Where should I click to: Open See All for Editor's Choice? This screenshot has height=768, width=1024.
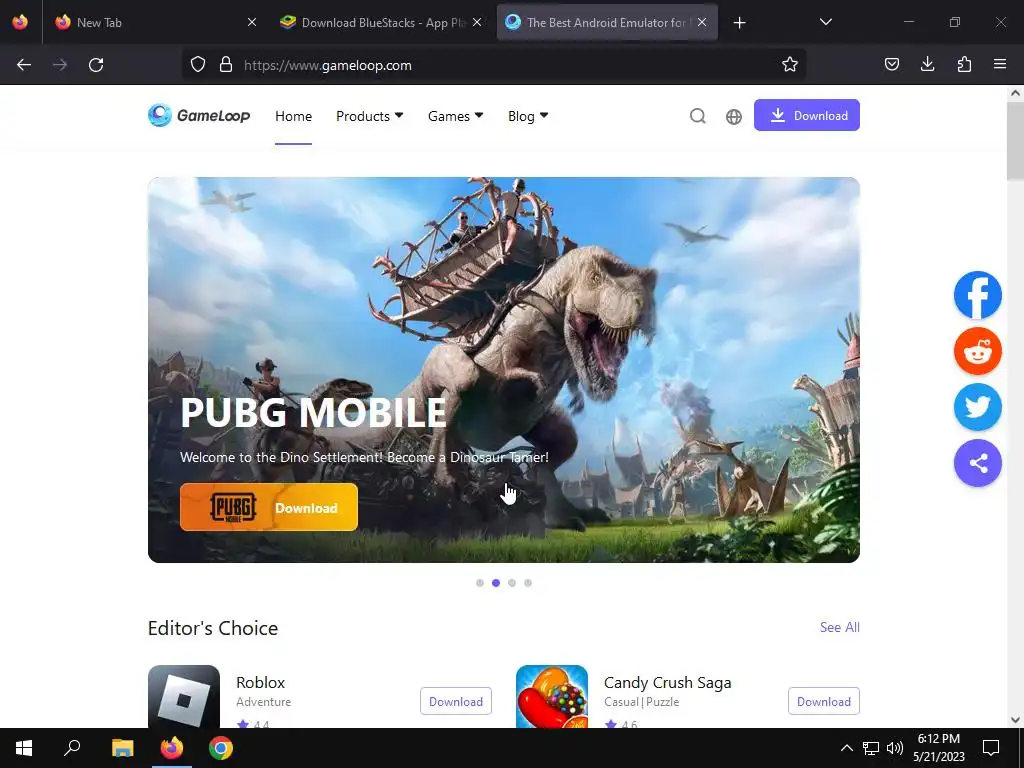pos(840,627)
